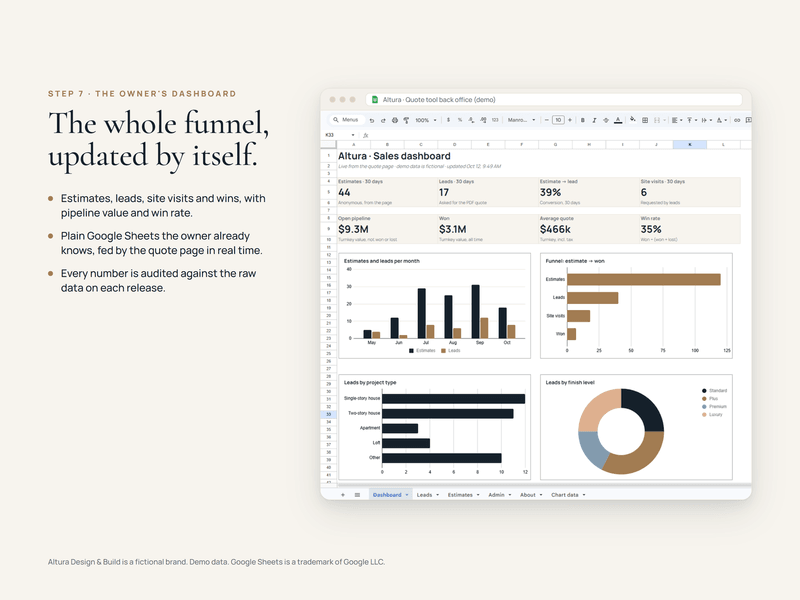This screenshot has height=600, width=800.
Task: Click the $466k average quote value
Action: tap(555, 229)
